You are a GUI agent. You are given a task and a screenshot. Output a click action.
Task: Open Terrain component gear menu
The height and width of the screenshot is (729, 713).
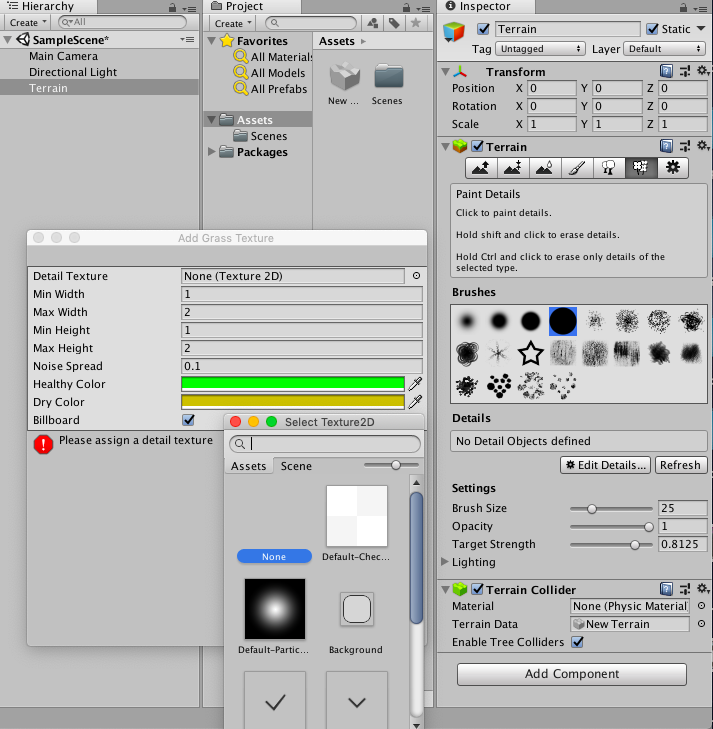pyautogui.click(x=703, y=146)
